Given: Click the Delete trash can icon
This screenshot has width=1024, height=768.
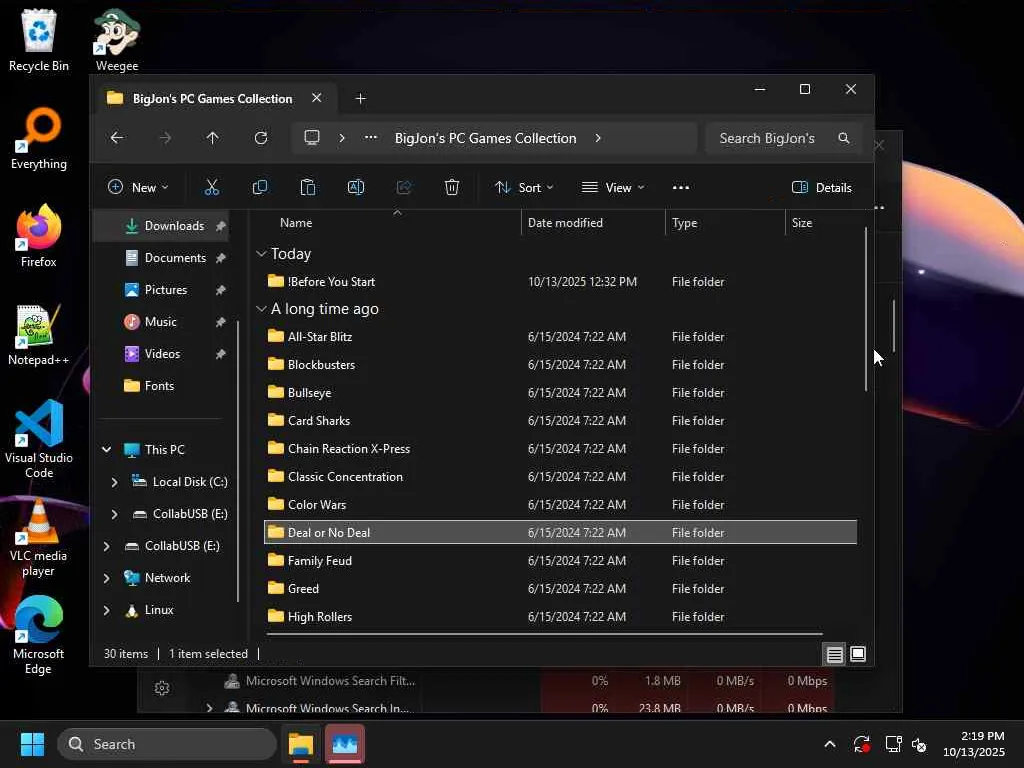Looking at the screenshot, I should tap(452, 187).
